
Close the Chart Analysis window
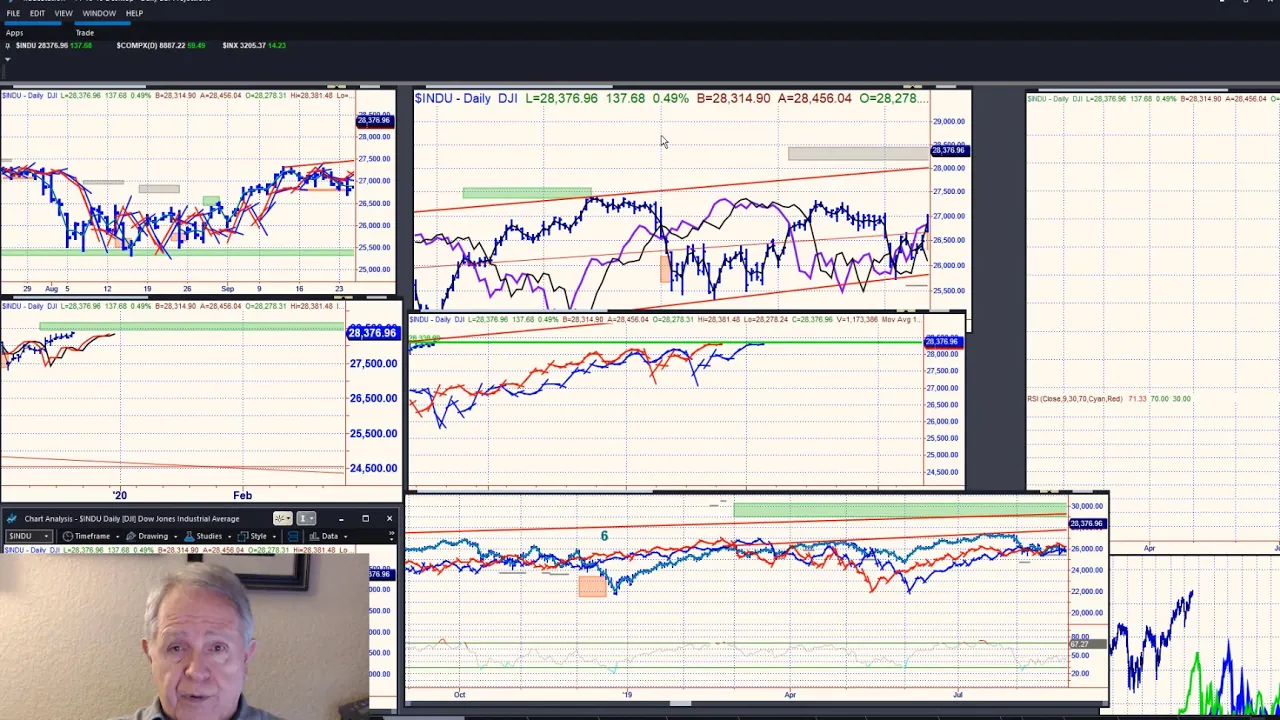click(389, 518)
